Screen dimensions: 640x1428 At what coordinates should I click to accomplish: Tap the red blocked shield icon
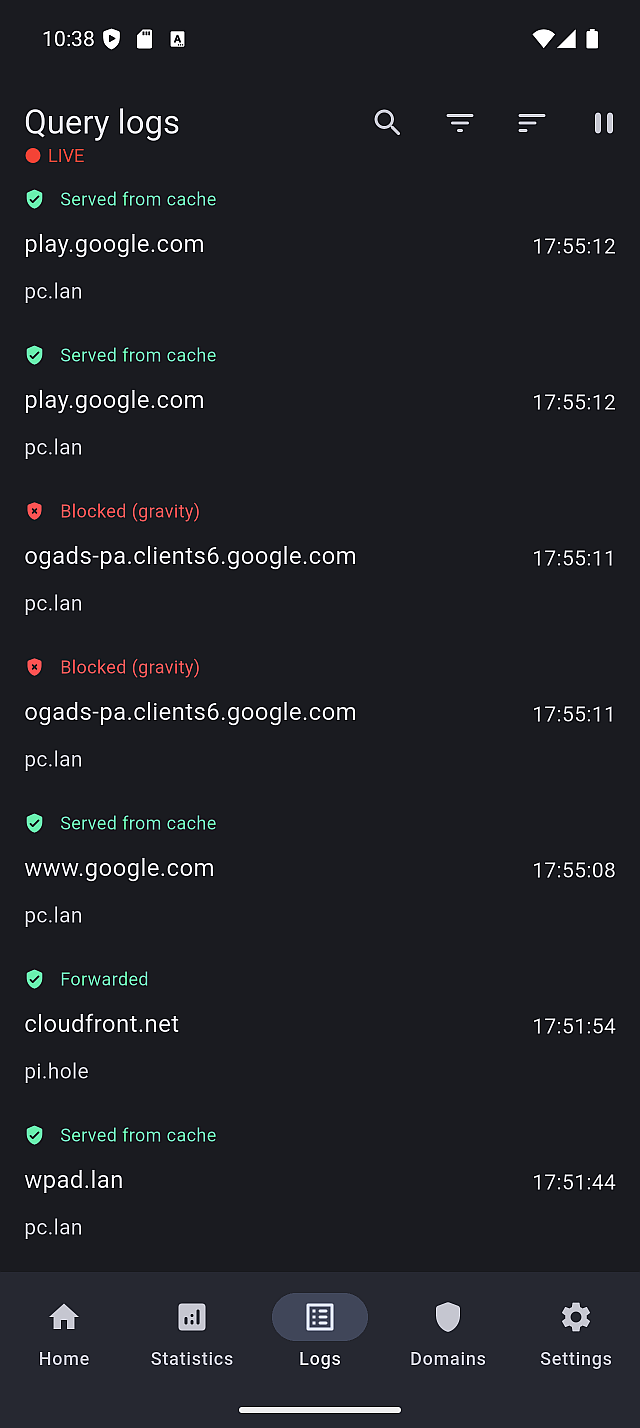pos(35,512)
